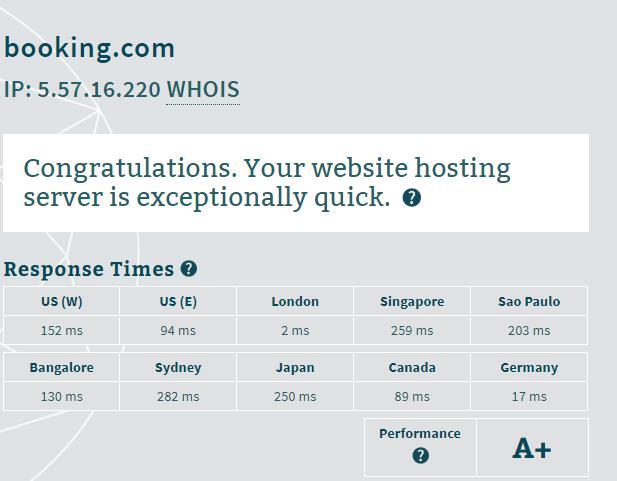Click the Congratulations hosting message text
The width and height of the screenshot is (617, 481).
pyautogui.click(x=267, y=182)
